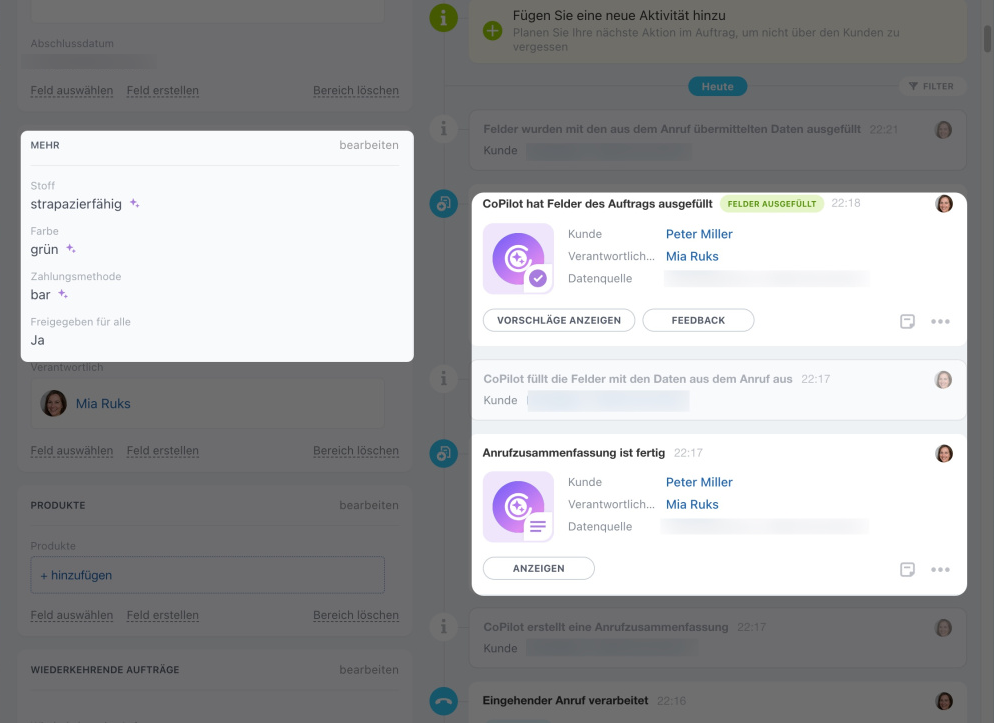This screenshot has width=994, height=723.
Task: Click CoPilot timeline icon beside fields-filled entry
Action: (x=443, y=204)
